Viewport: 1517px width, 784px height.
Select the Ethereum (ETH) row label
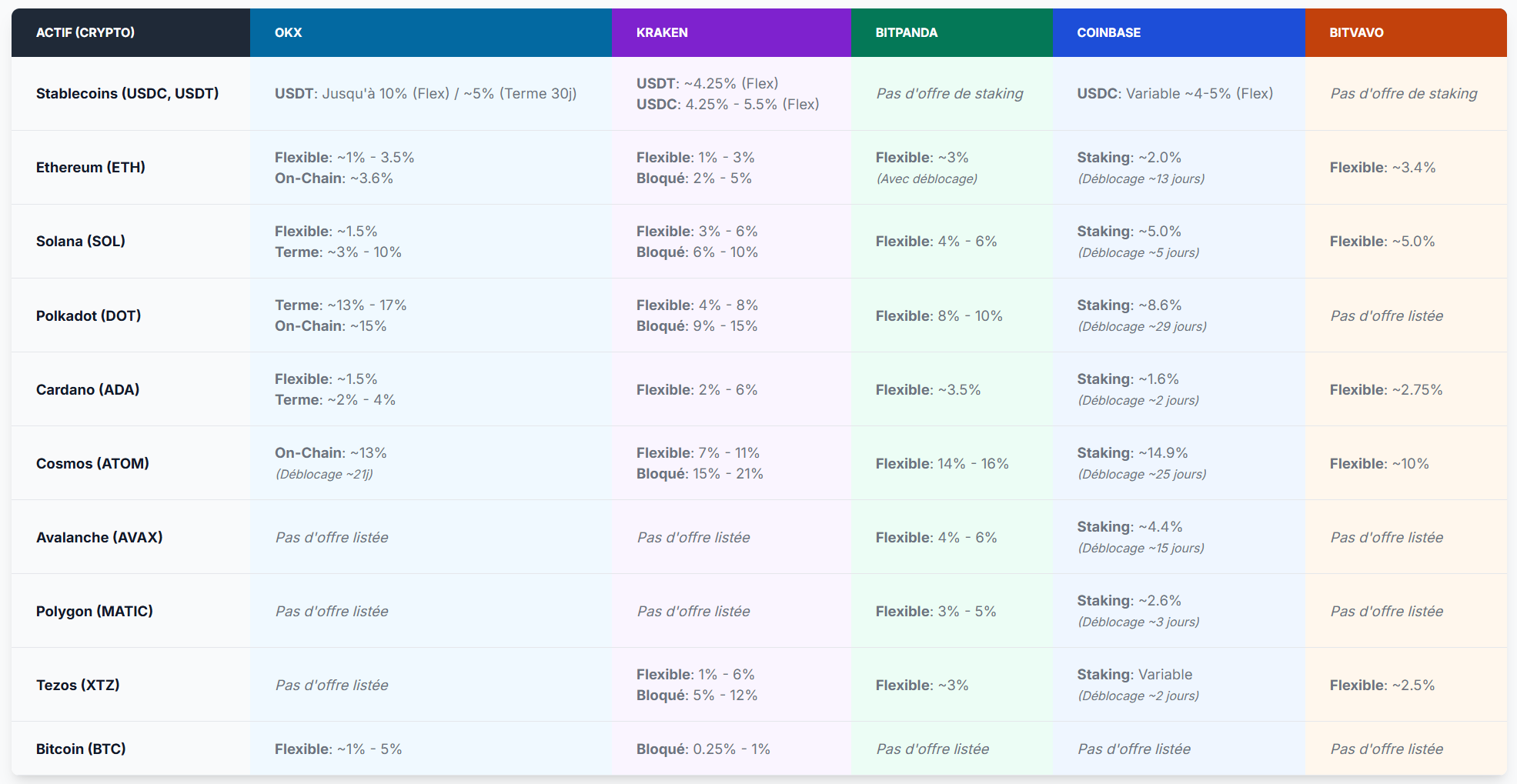pyautogui.click(x=91, y=168)
